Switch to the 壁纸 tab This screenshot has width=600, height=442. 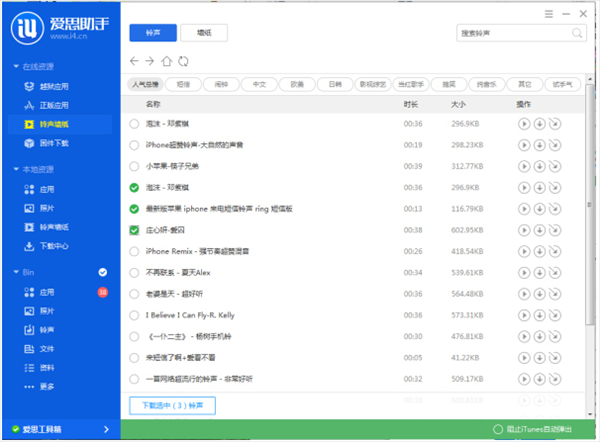tap(205, 33)
